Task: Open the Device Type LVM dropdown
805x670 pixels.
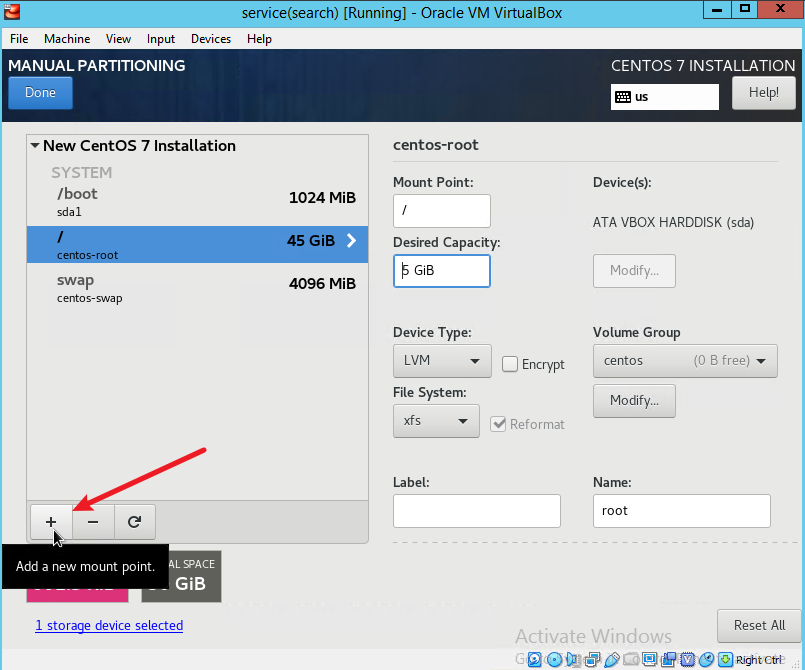Action: (x=442, y=361)
